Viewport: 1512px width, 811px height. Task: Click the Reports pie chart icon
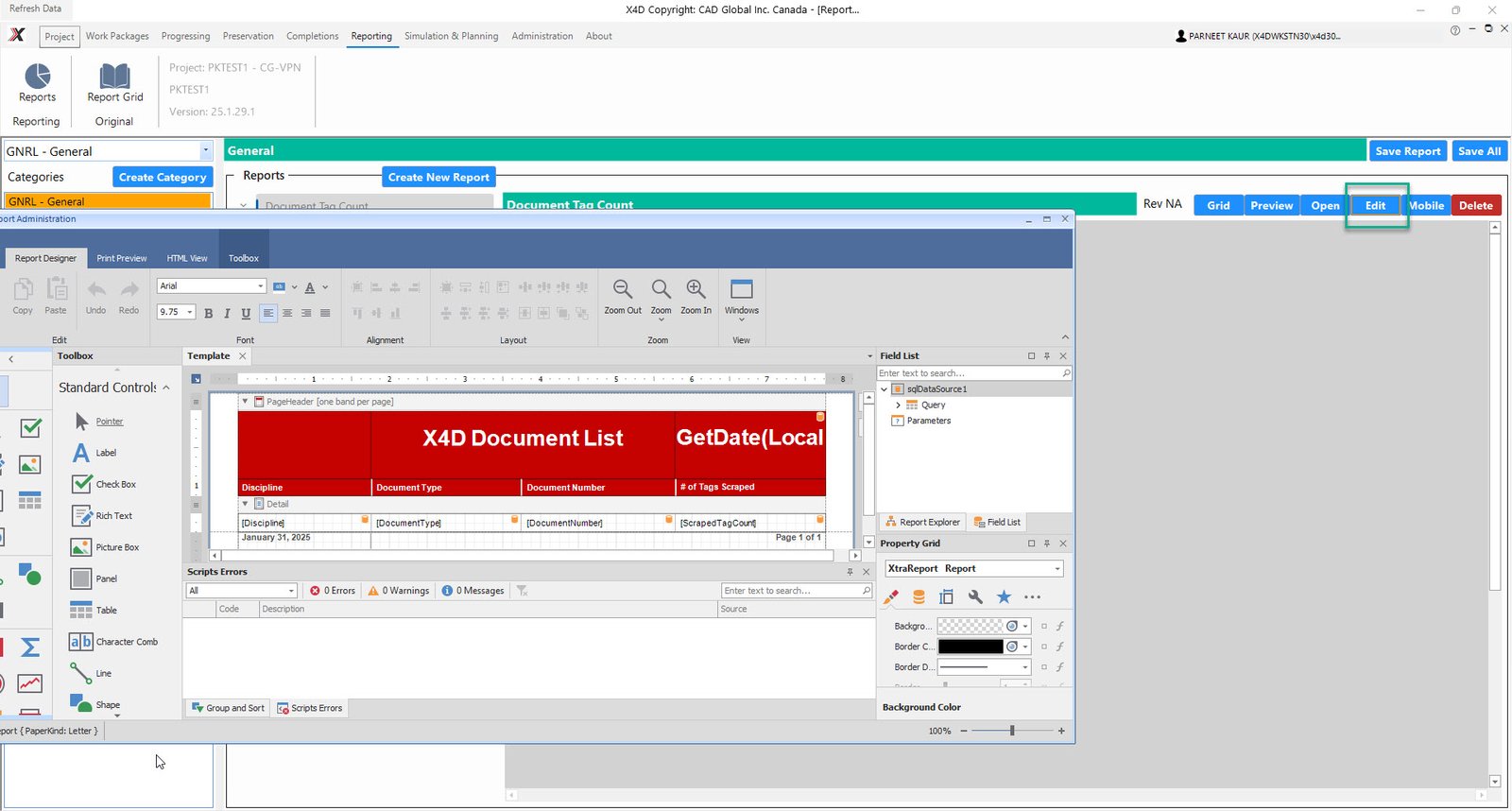37,77
